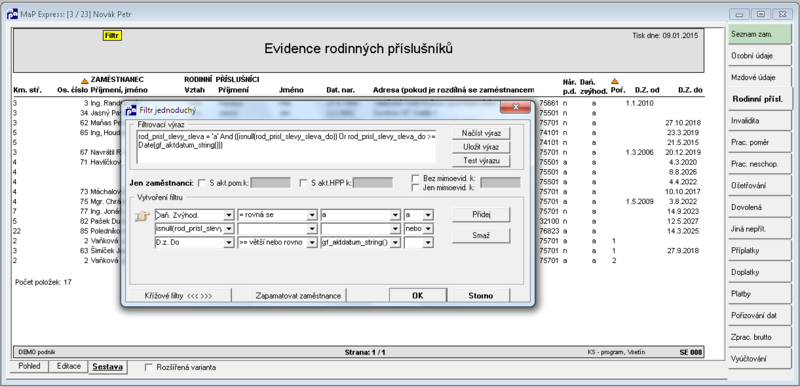This screenshot has height=387, width=800.
Task: Click the 'Strana: 1 / 1' status text
Action: 365,352
